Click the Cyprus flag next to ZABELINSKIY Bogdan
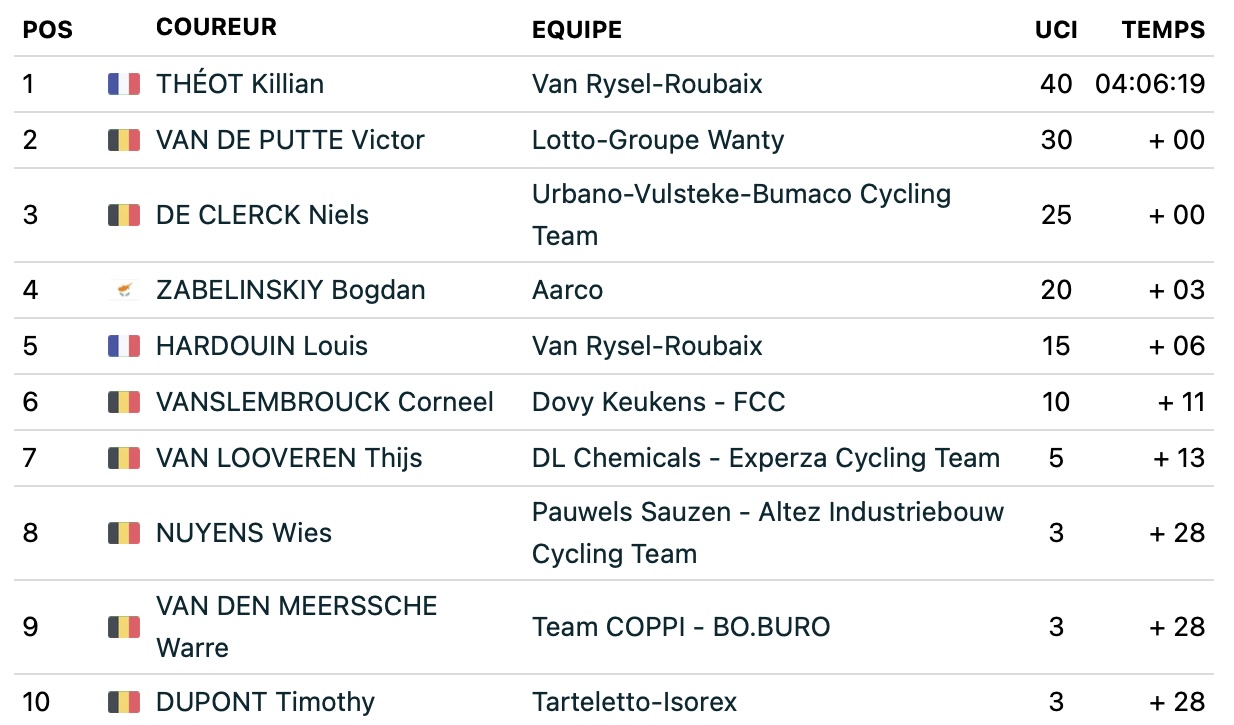 pyautogui.click(x=124, y=290)
